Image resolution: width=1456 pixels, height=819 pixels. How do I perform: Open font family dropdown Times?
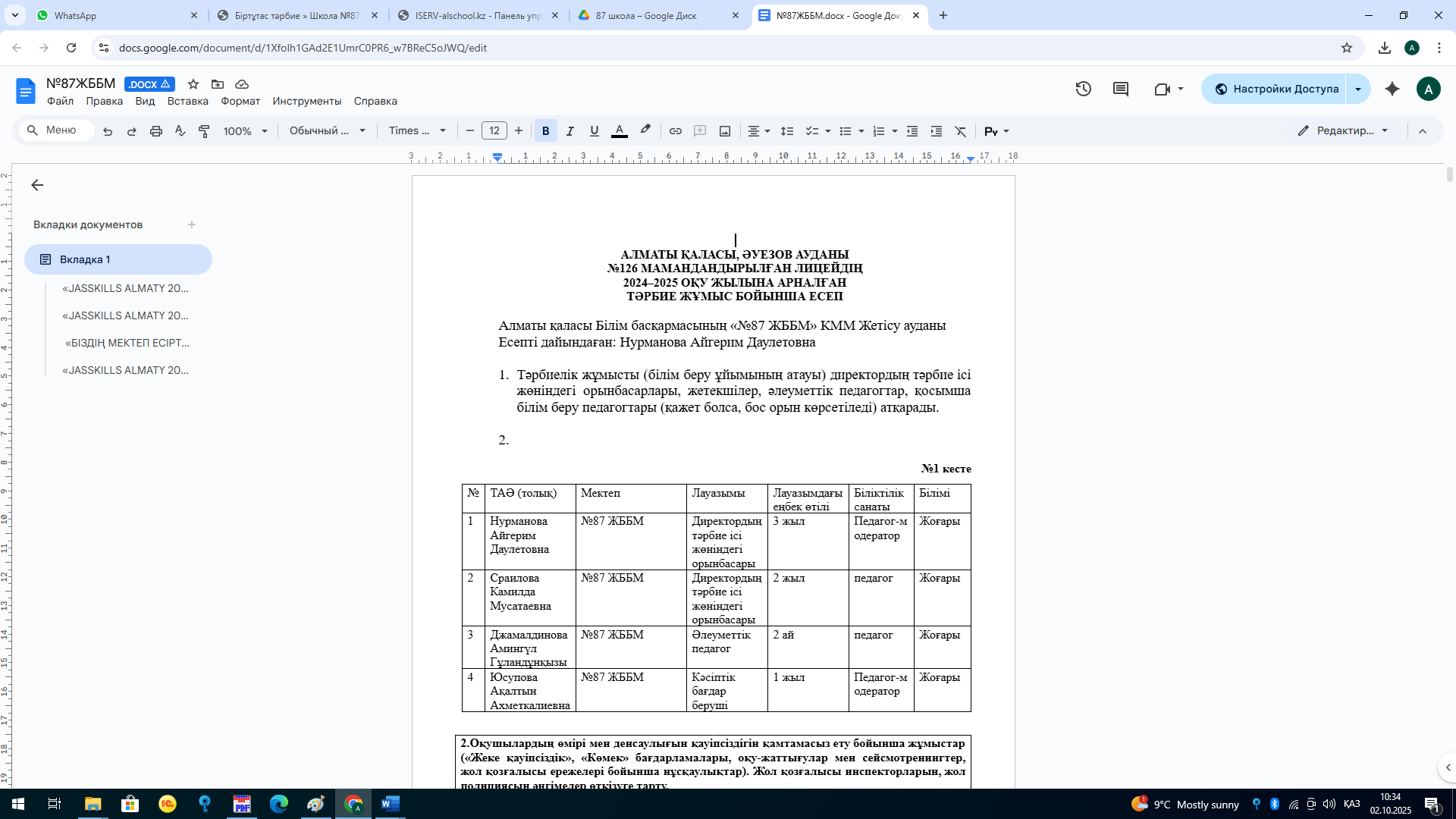[x=418, y=131]
